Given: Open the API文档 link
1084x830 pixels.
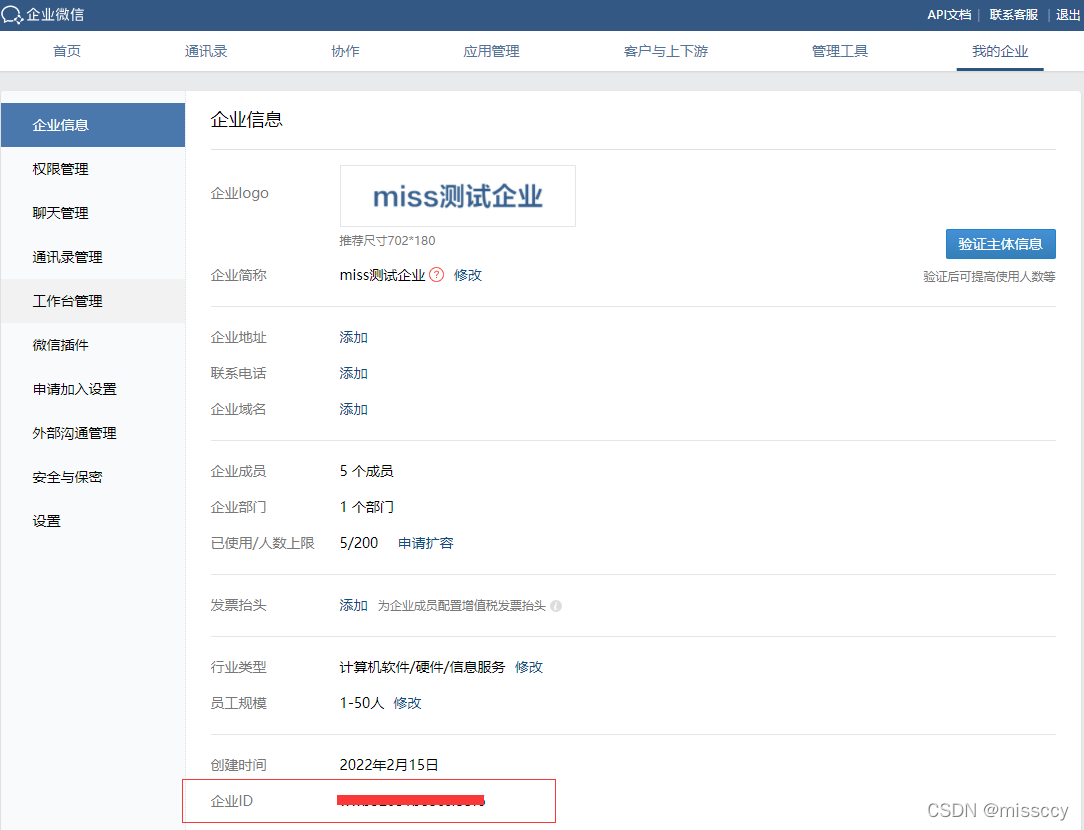Looking at the screenshot, I should pyautogui.click(x=949, y=15).
